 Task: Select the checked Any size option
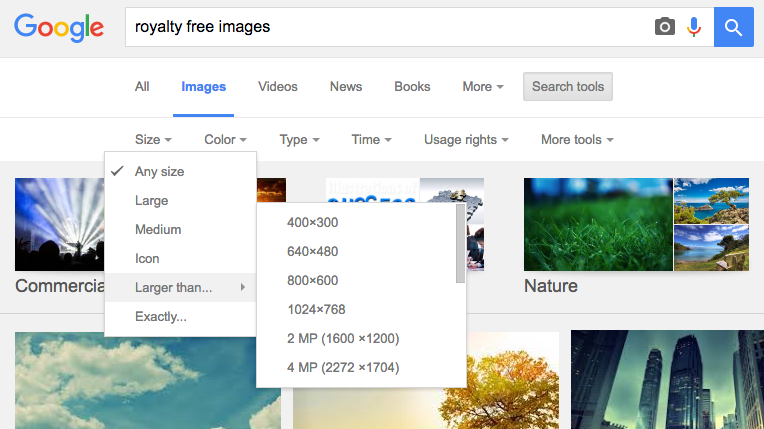point(159,172)
